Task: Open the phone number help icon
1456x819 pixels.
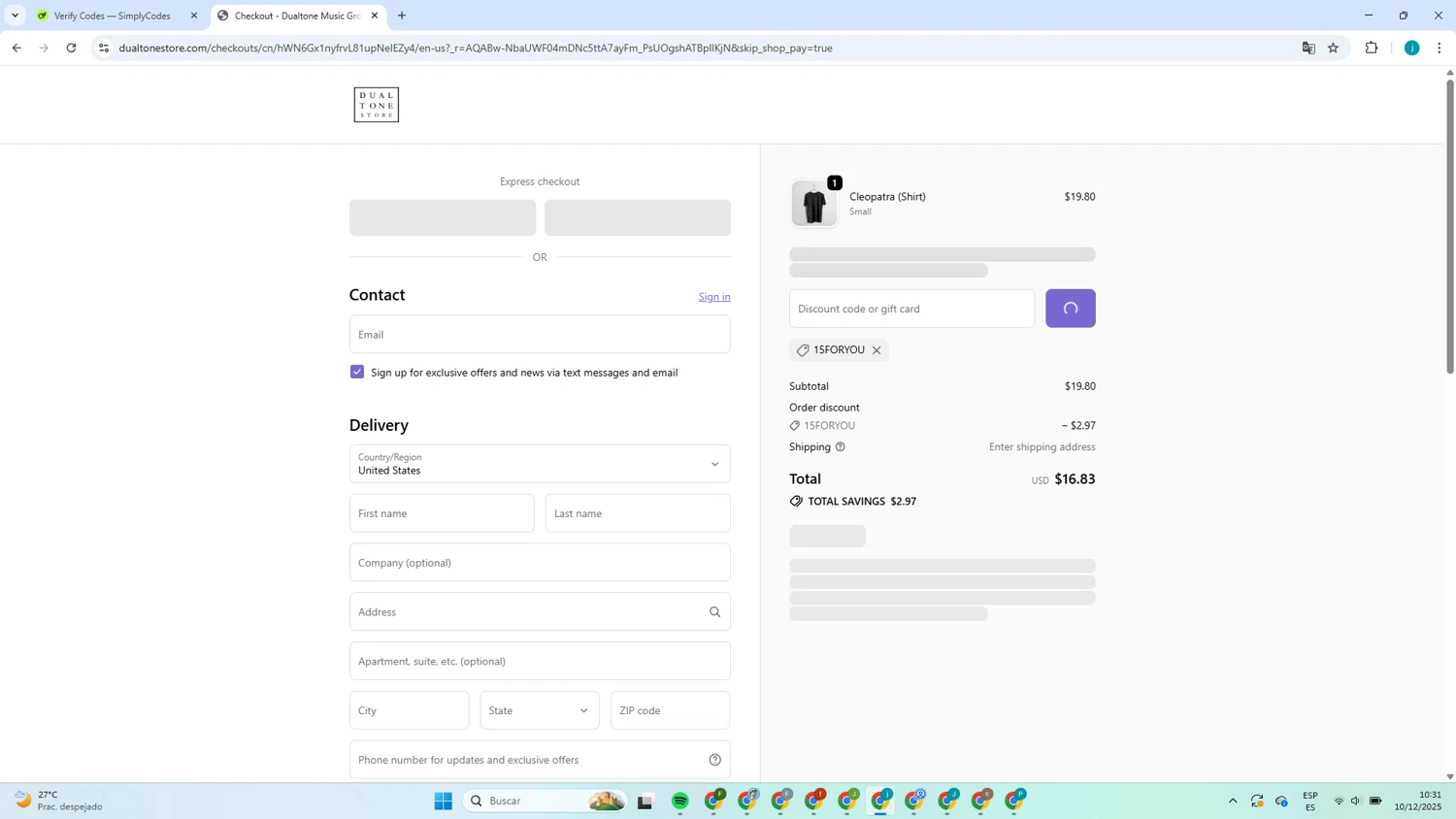Action: click(714, 760)
